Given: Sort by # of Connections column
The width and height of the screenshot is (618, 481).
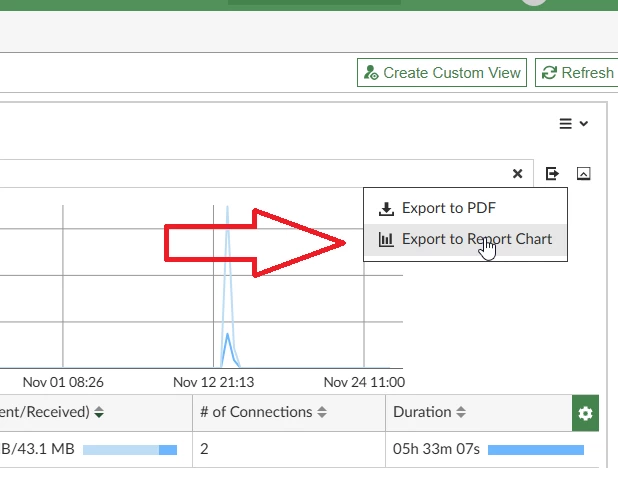Looking at the screenshot, I should click(x=322, y=412).
